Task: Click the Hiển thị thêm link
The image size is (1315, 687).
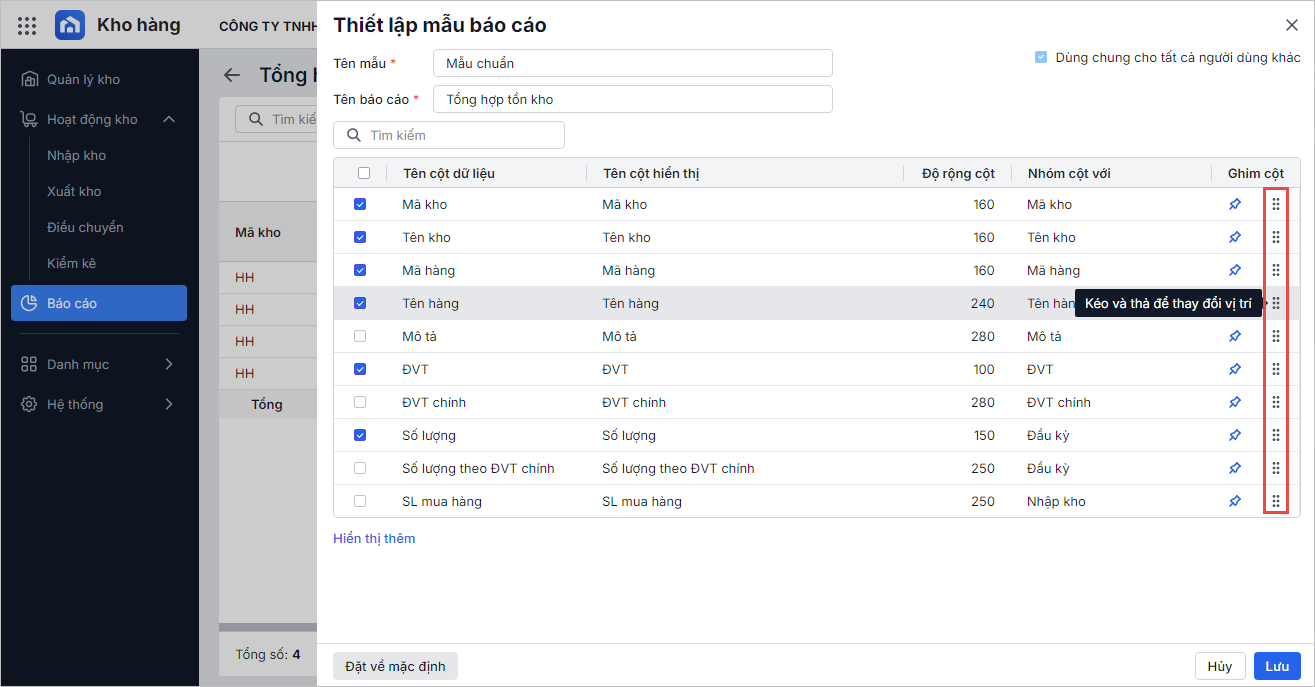Action: point(374,538)
